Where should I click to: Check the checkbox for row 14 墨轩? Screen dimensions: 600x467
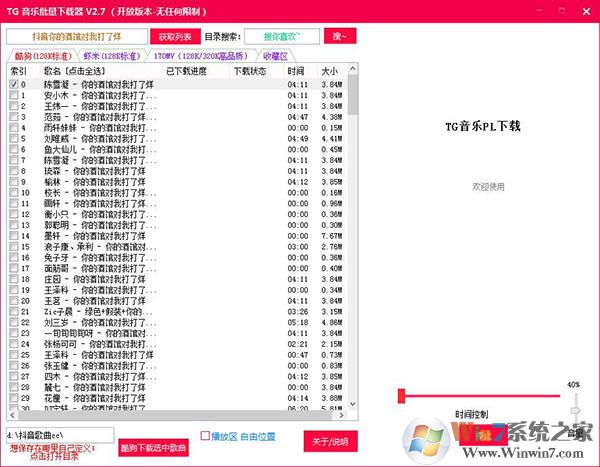14,235
